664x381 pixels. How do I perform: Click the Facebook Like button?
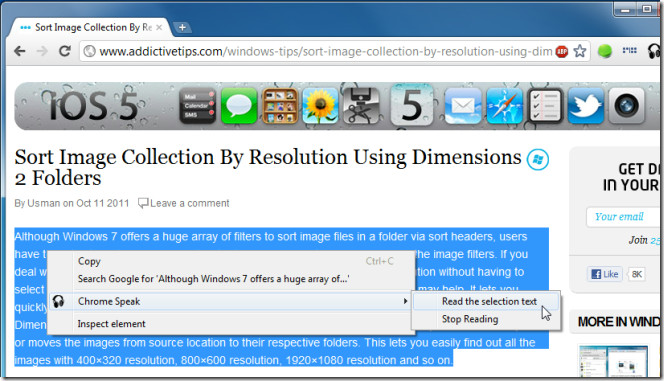click(605, 274)
